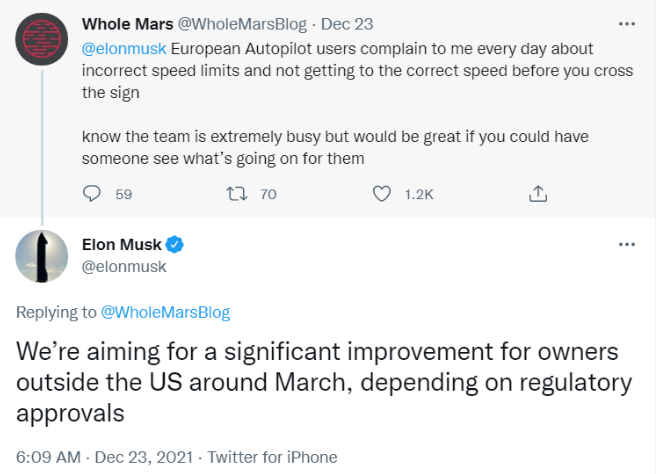Open the @elonmusk mention link
The image size is (667, 474).
124,49
